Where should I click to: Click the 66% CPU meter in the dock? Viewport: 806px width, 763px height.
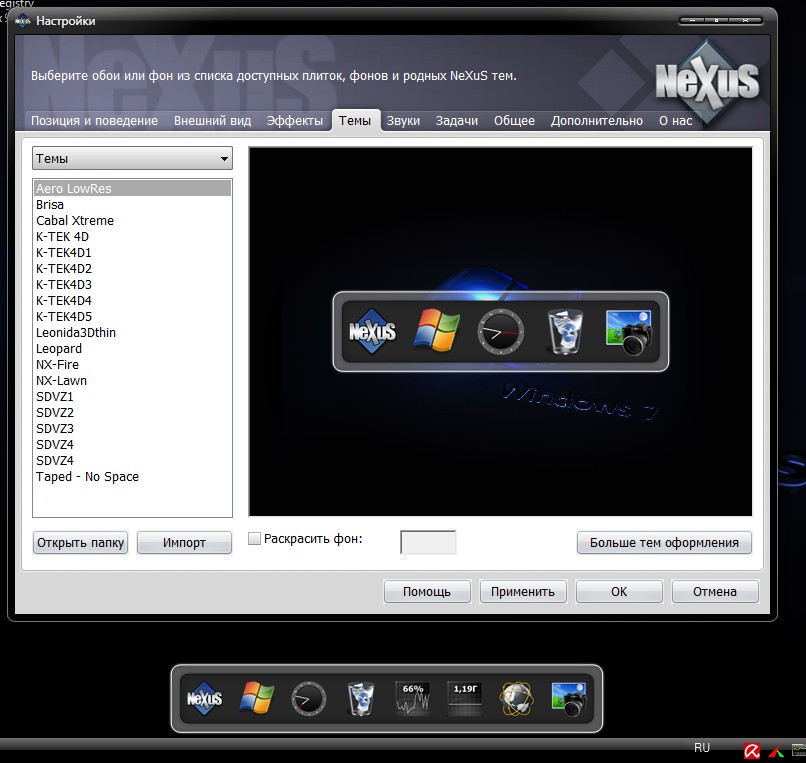(x=413, y=698)
